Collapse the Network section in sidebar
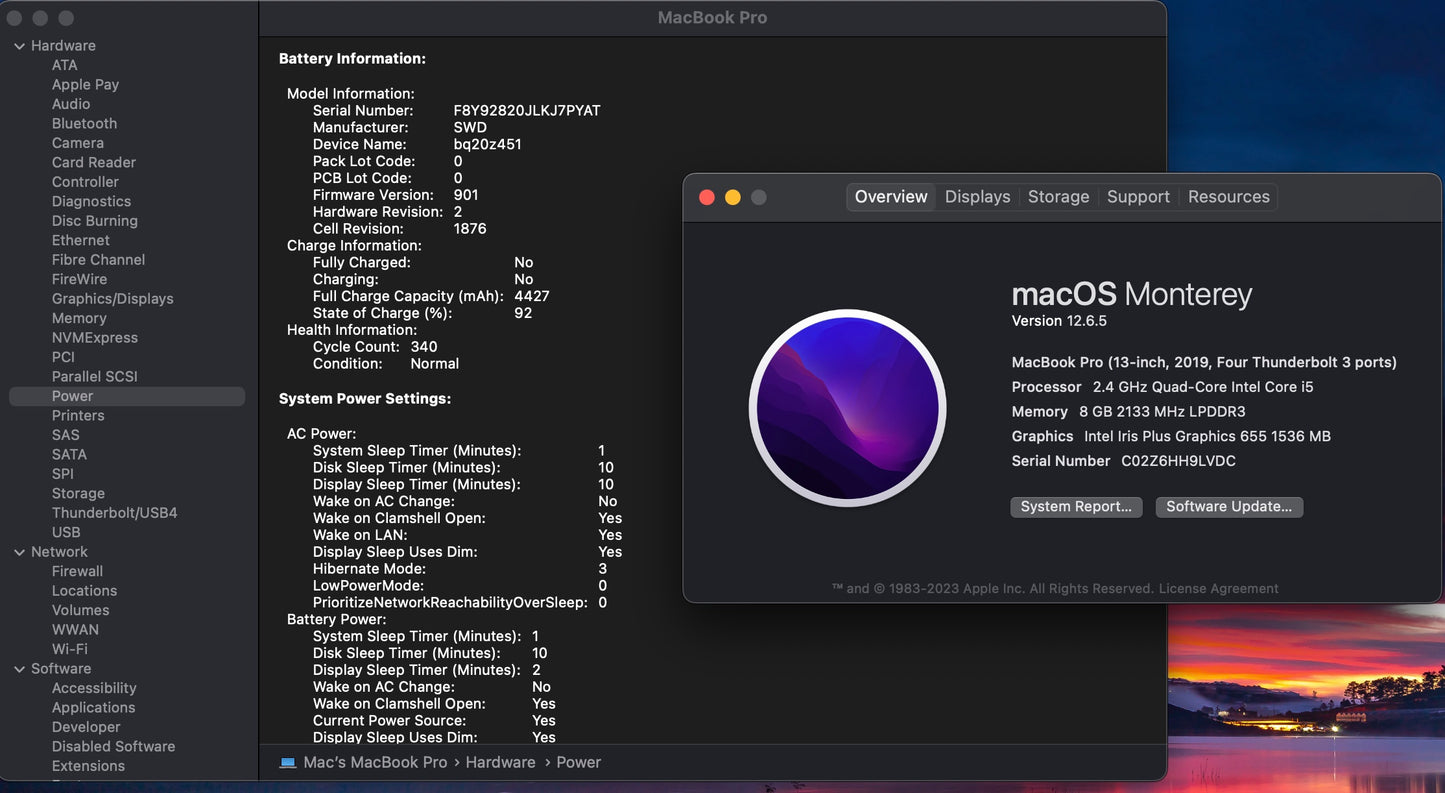Screen dimensions: 1445x793 click(19, 552)
